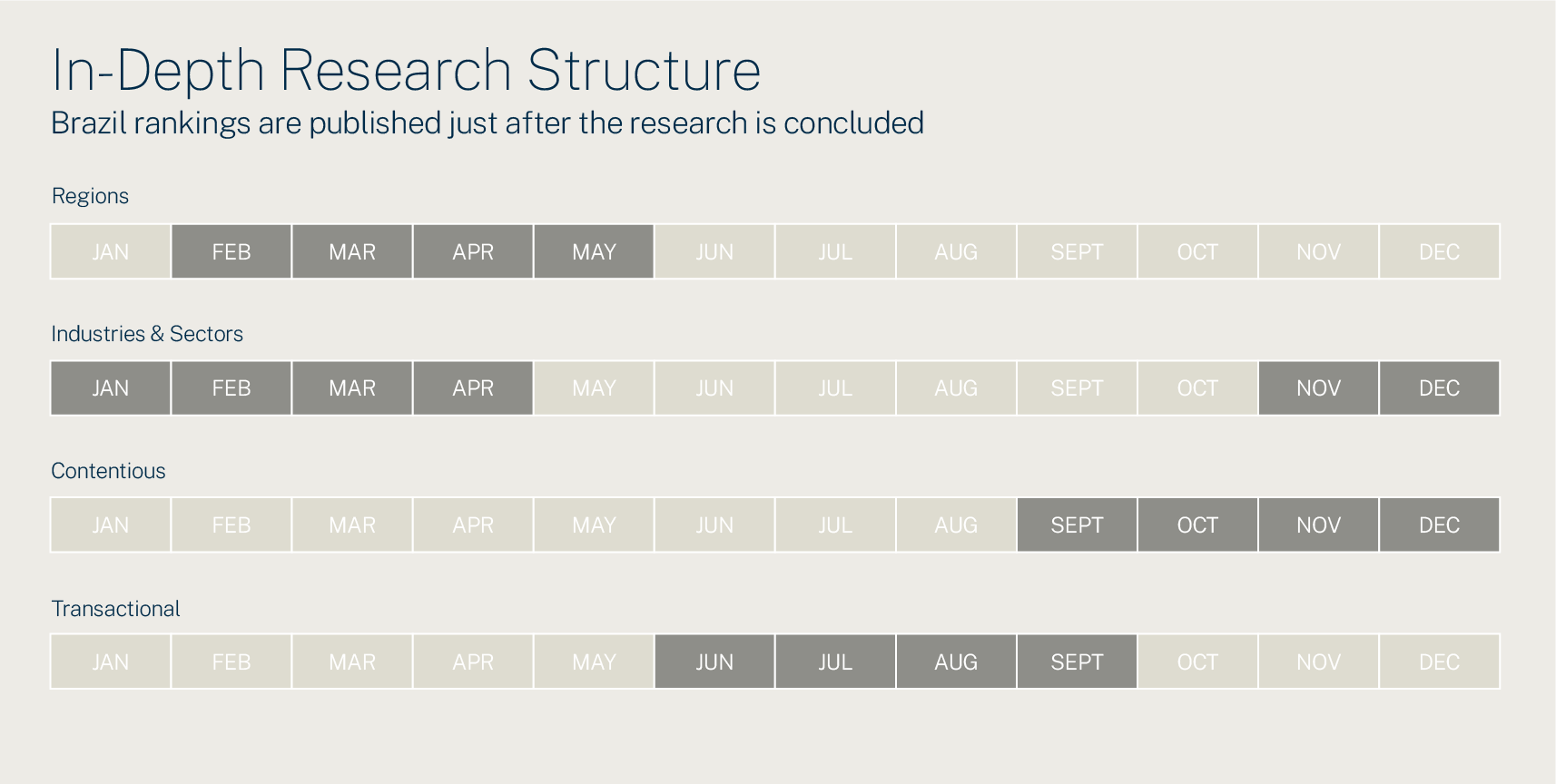1556x784 pixels.
Task: Click the Contentious section label
Action: point(108,471)
